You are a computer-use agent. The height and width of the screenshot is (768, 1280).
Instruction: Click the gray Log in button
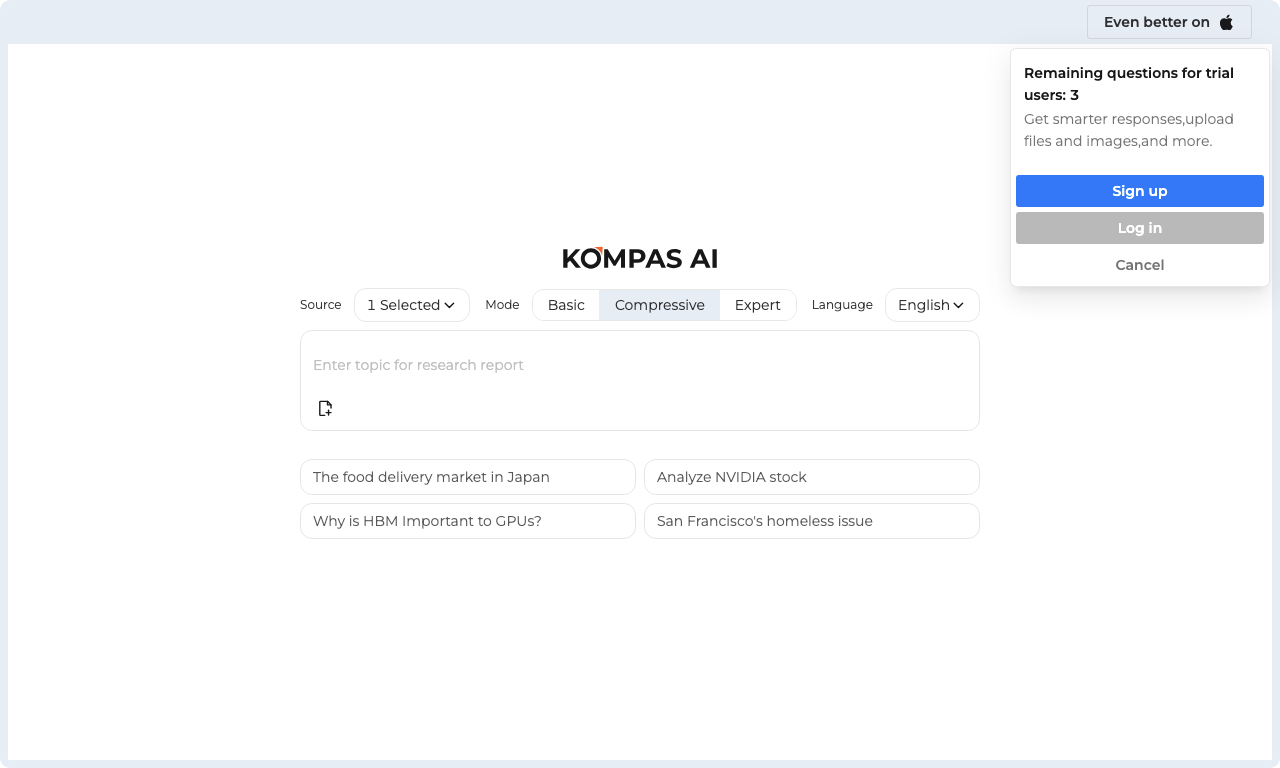pos(1140,228)
